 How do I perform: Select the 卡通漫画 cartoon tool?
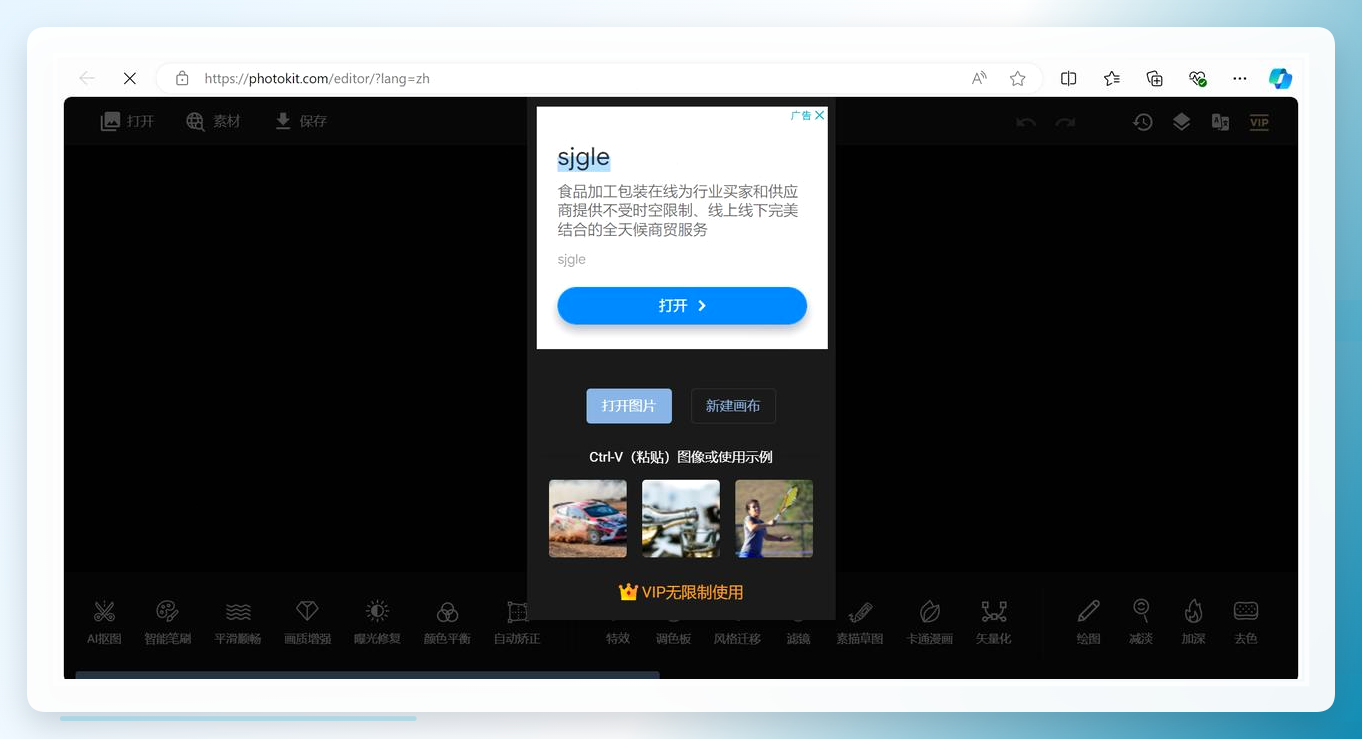(930, 622)
